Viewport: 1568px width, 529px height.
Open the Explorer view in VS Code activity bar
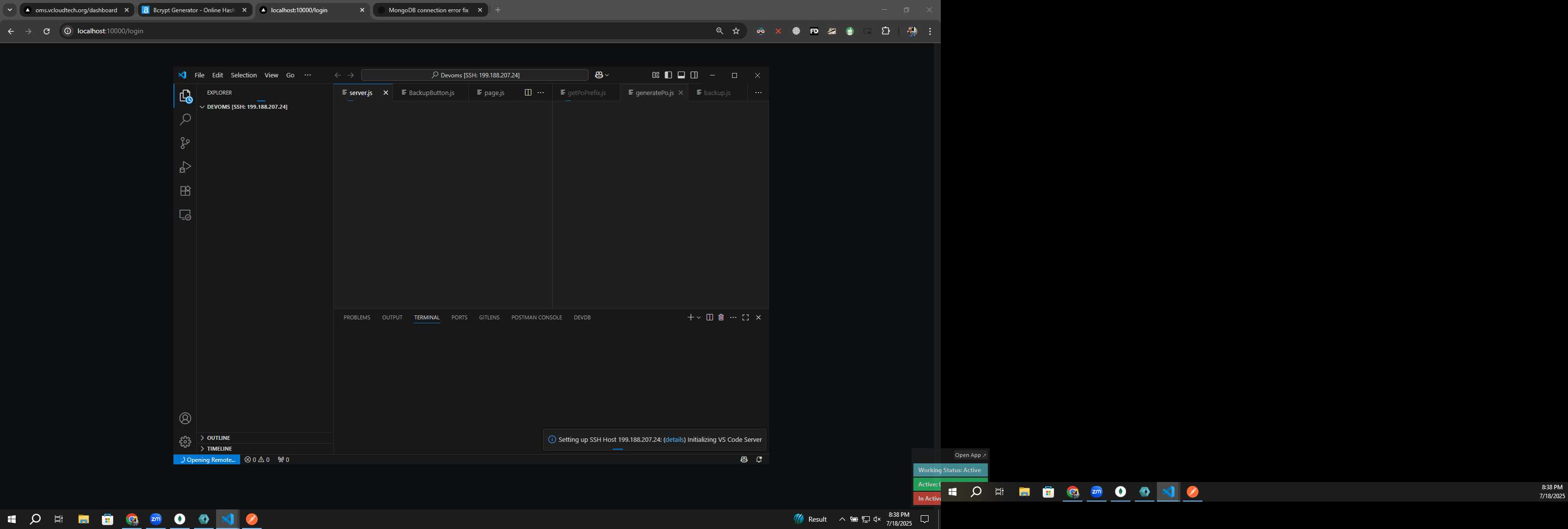point(185,96)
